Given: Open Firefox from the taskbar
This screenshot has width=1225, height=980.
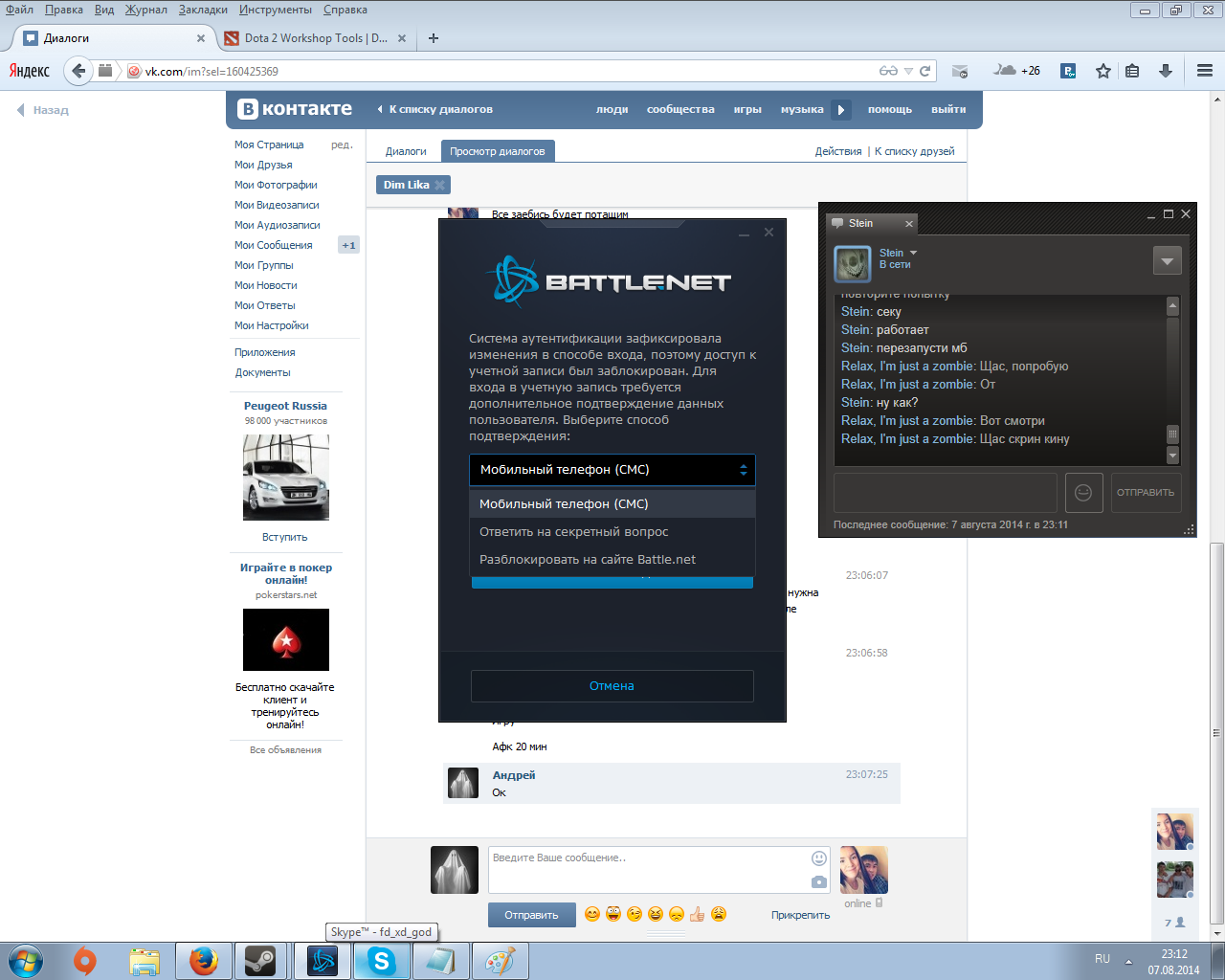Looking at the screenshot, I should pyautogui.click(x=204, y=961).
